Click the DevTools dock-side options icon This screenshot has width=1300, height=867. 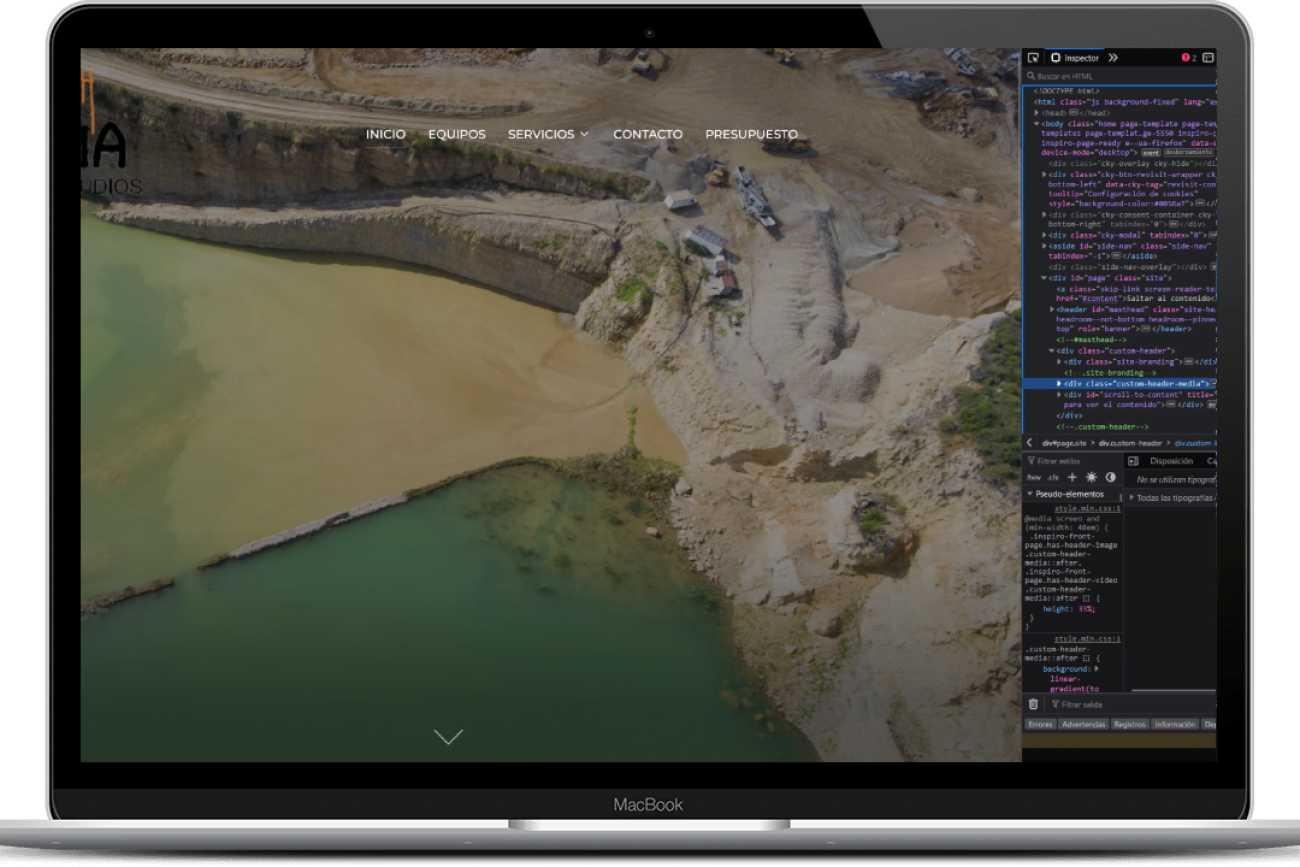(1208, 58)
